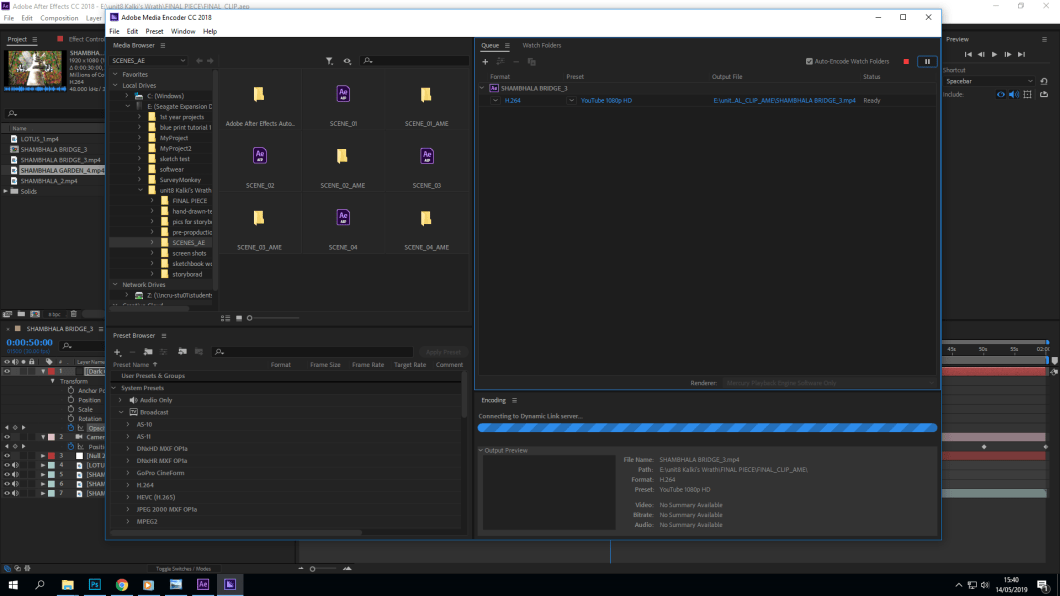Viewport: 1060px width, 596px height.
Task: Click output file path SHAMBHALA BRIDGE_3.mp4 link
Action: 784,101
